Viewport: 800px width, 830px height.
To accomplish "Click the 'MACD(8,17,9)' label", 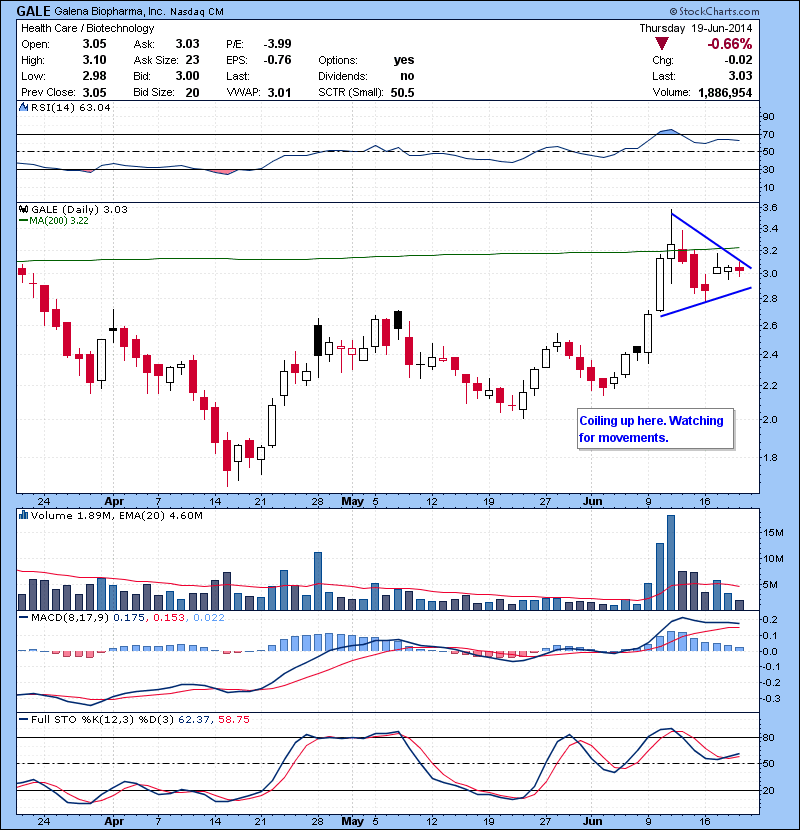I will pos(70,618).
